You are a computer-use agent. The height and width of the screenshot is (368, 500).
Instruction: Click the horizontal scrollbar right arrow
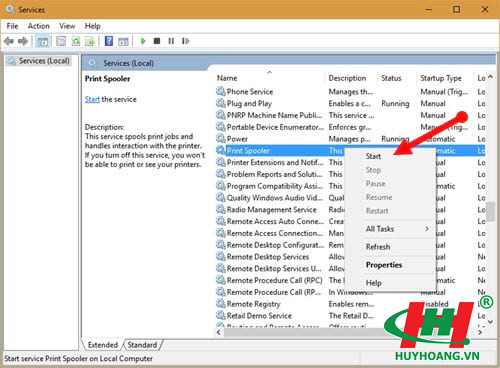click(x=480, y=332)
